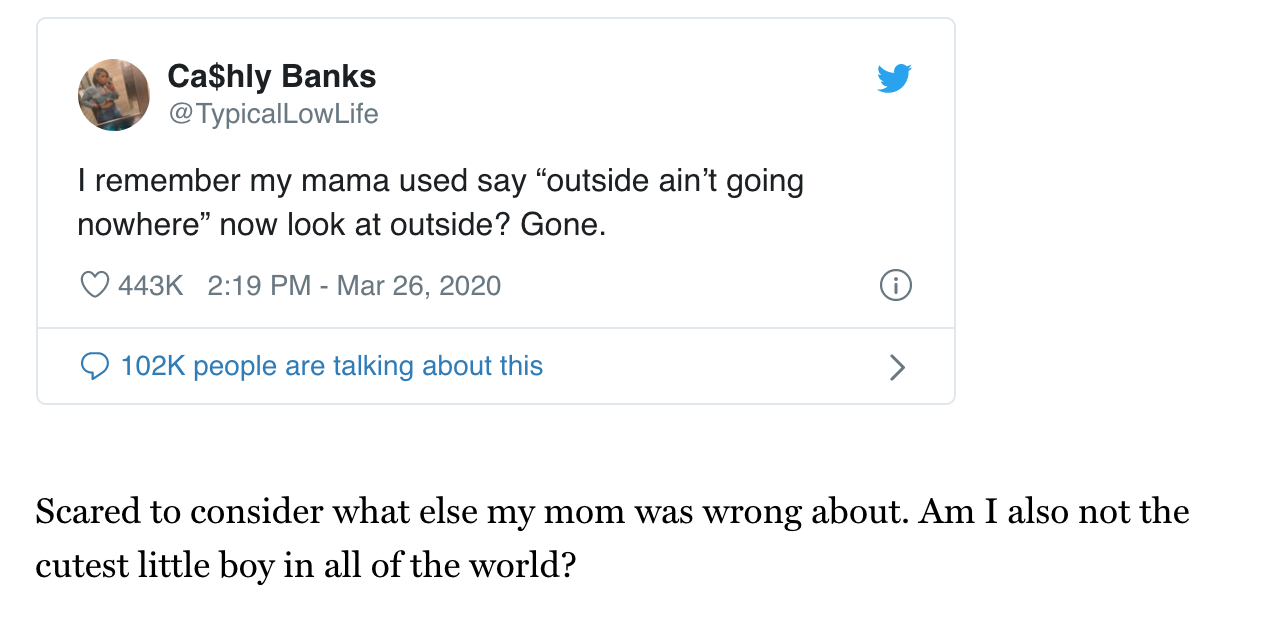
Task: Click the Twitter bird logo
Action: [x=894, y=78]
